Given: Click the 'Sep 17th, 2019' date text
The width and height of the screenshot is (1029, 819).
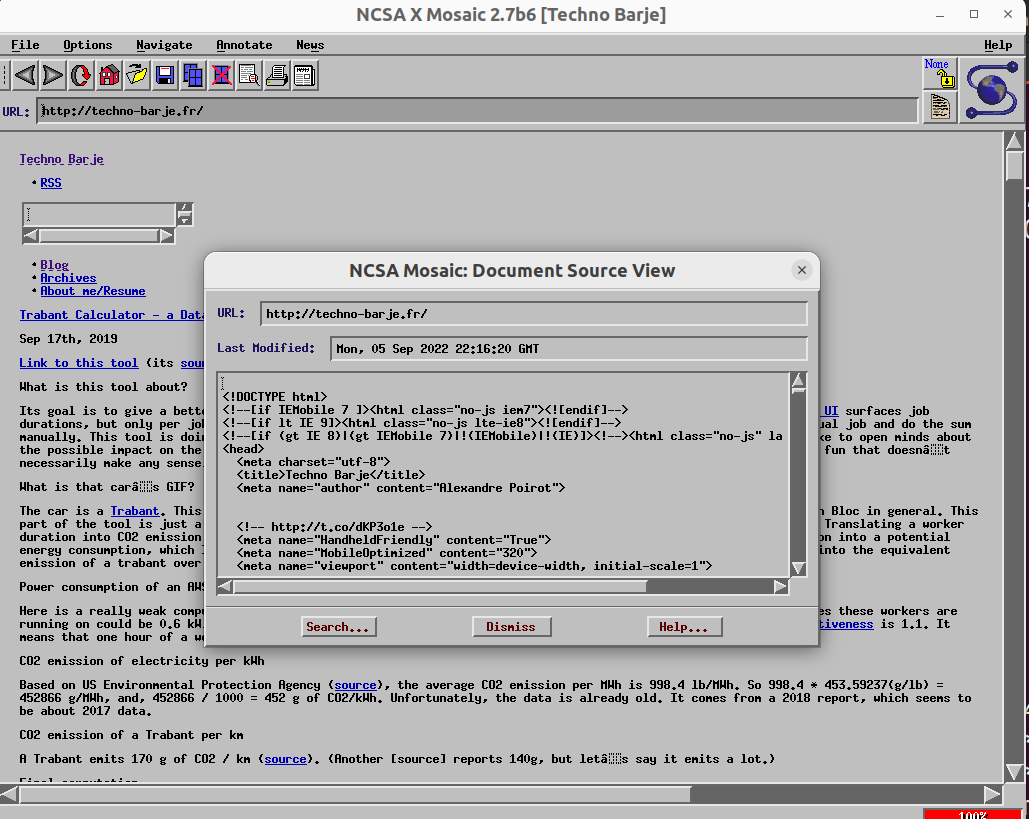Looking at the screenshot, I should pyautogui.click(x=68, y=339).
